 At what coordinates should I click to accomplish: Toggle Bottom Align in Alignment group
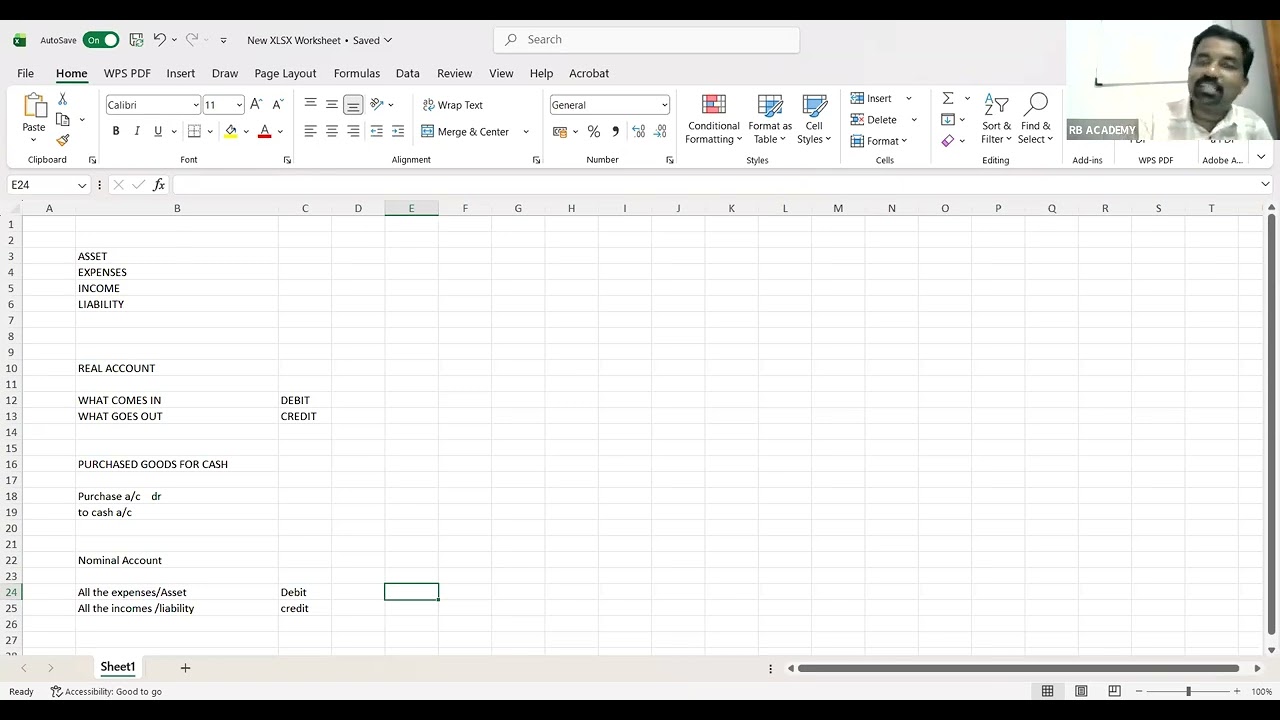pos(353,104)
